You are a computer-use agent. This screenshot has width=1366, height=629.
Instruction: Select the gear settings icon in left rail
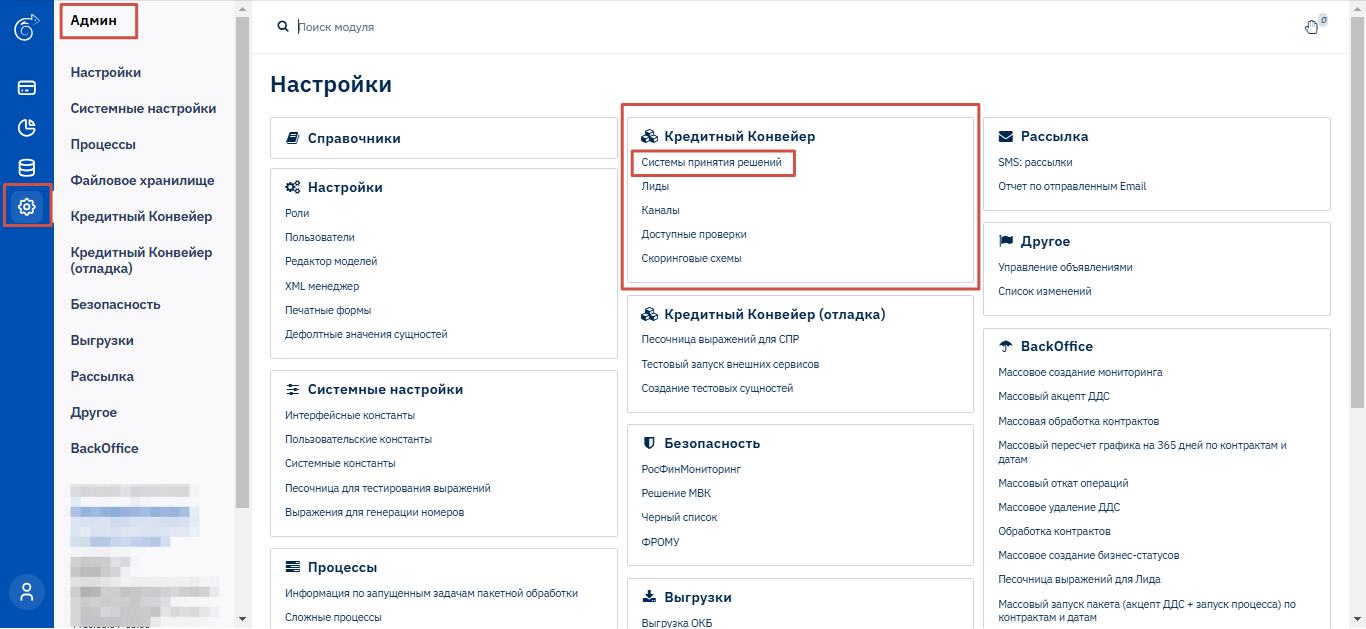27,207
